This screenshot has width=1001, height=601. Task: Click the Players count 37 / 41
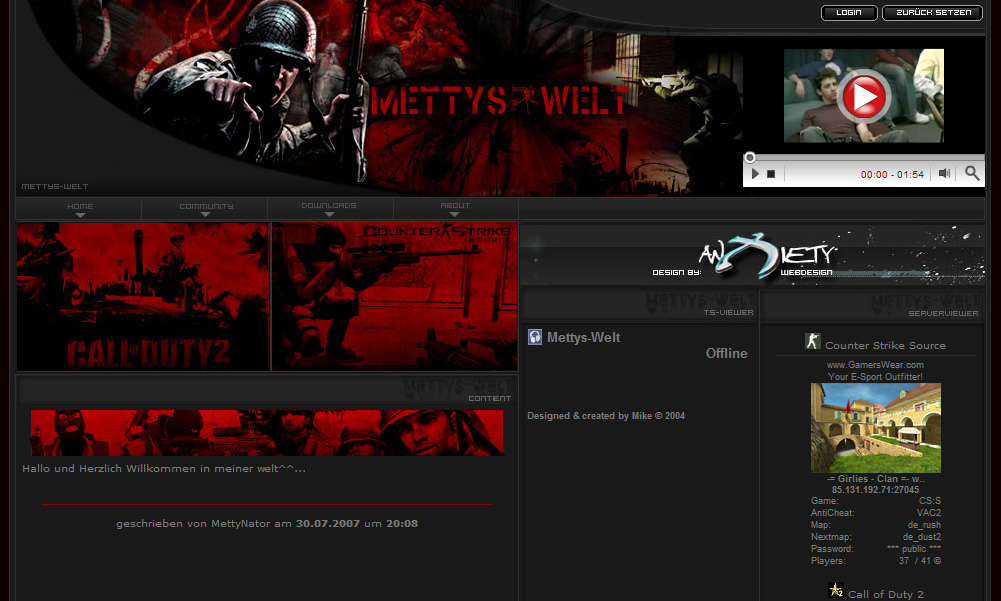[920, 561]
